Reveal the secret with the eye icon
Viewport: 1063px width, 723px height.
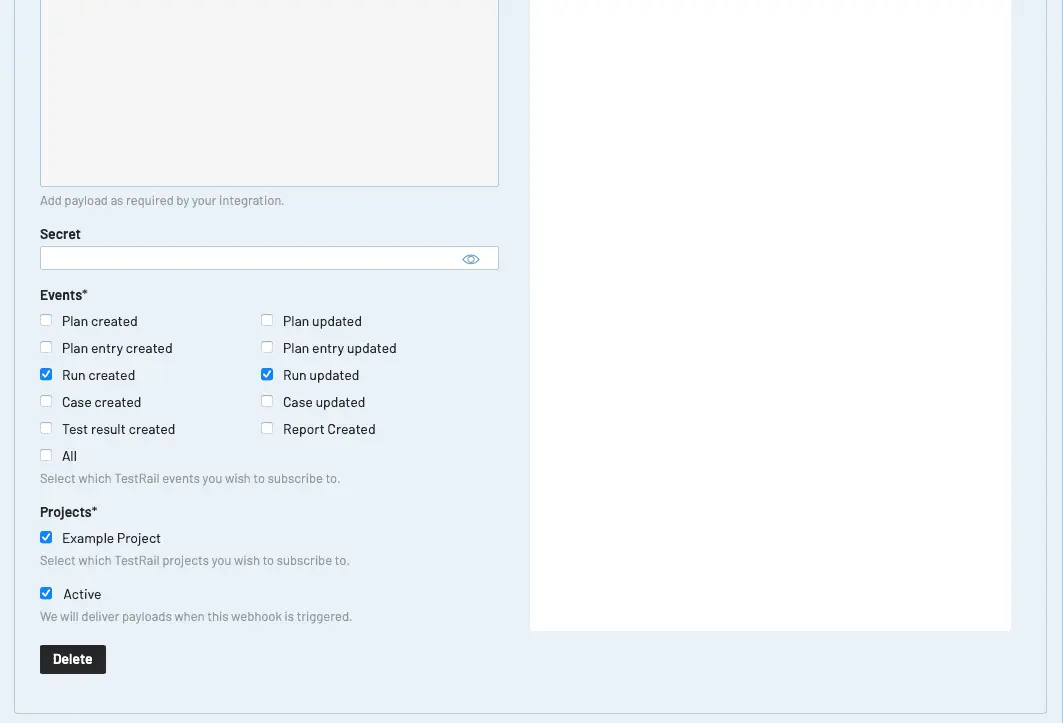(470, 259)
